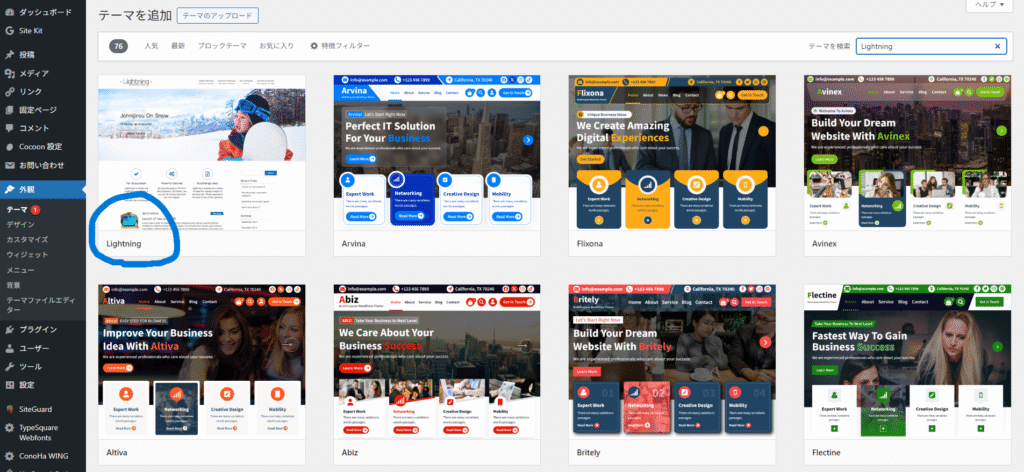1024x472 pixels.
Task: Click the メディア media icon
Action: click(x=9, y=73)
